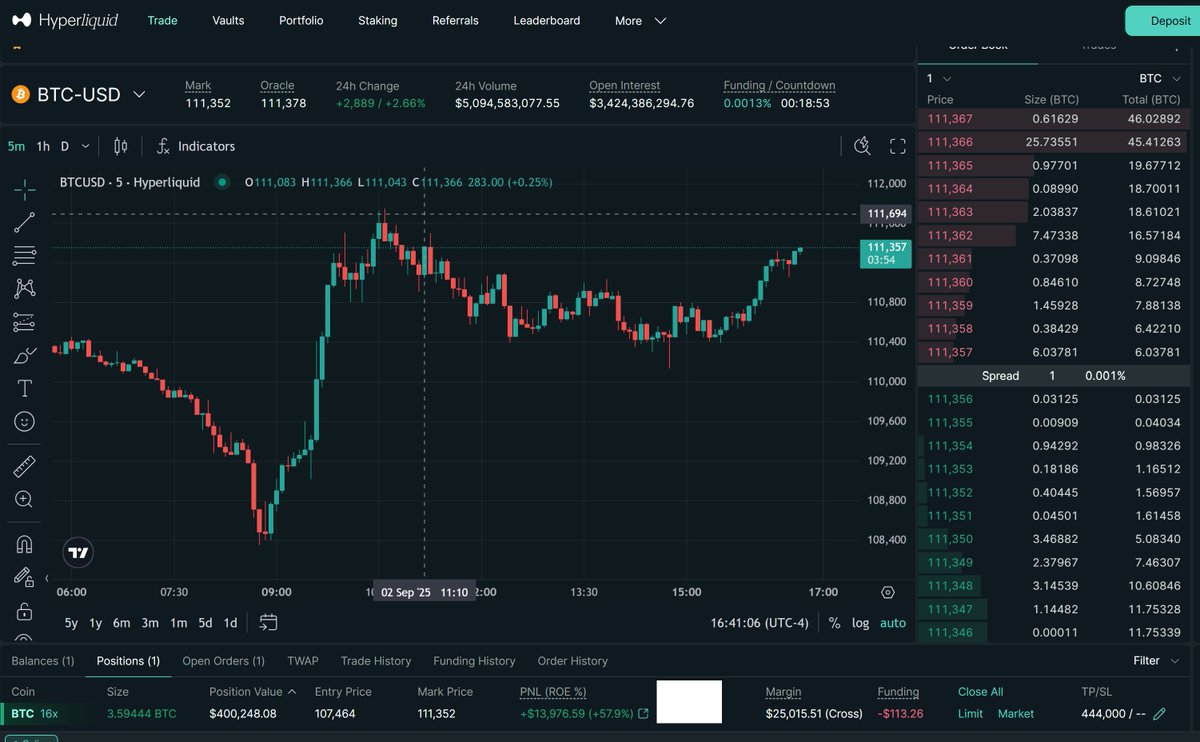
Task: Open order book grouping dropdown '1'
Action: [x=938, y=78]
